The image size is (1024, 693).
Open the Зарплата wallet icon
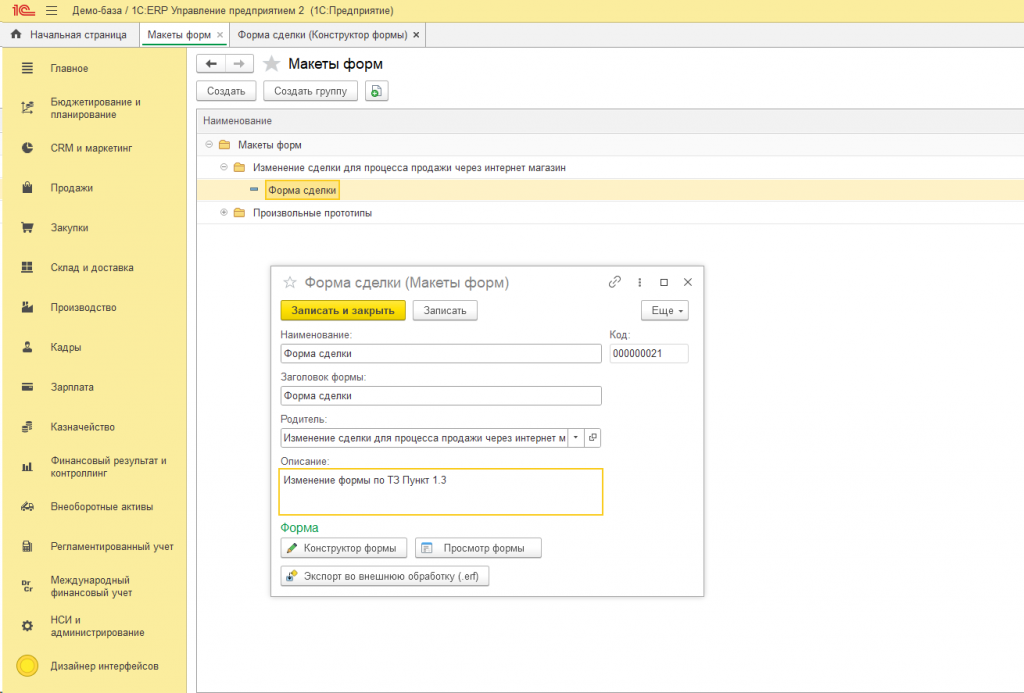coord(27,387)
